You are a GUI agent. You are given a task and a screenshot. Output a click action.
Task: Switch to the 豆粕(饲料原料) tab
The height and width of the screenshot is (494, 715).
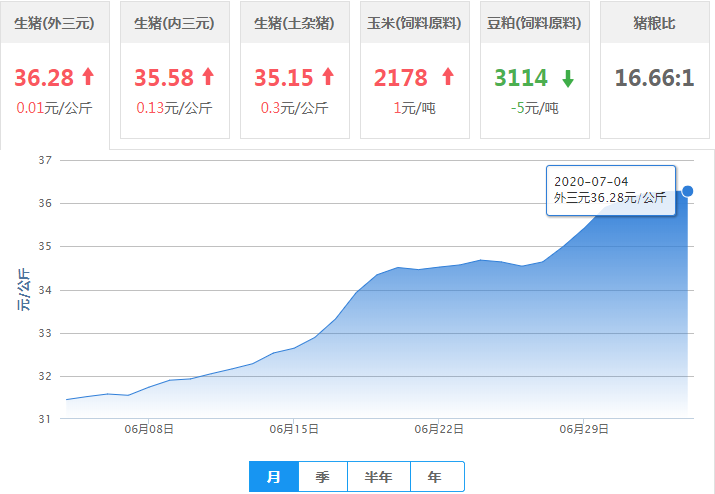coord(534,23)
